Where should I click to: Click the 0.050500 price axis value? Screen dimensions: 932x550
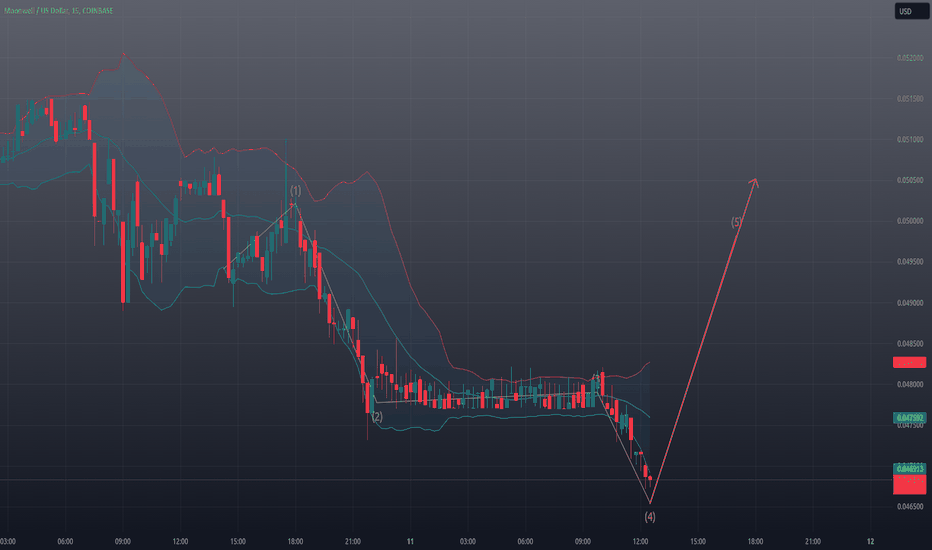pyautogui.click(x=910, y=180)
